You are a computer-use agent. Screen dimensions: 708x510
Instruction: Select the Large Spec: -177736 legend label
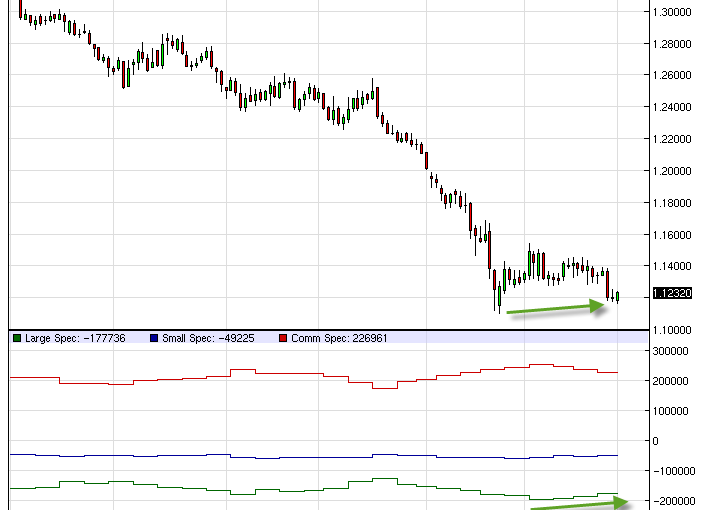point(75,338)
